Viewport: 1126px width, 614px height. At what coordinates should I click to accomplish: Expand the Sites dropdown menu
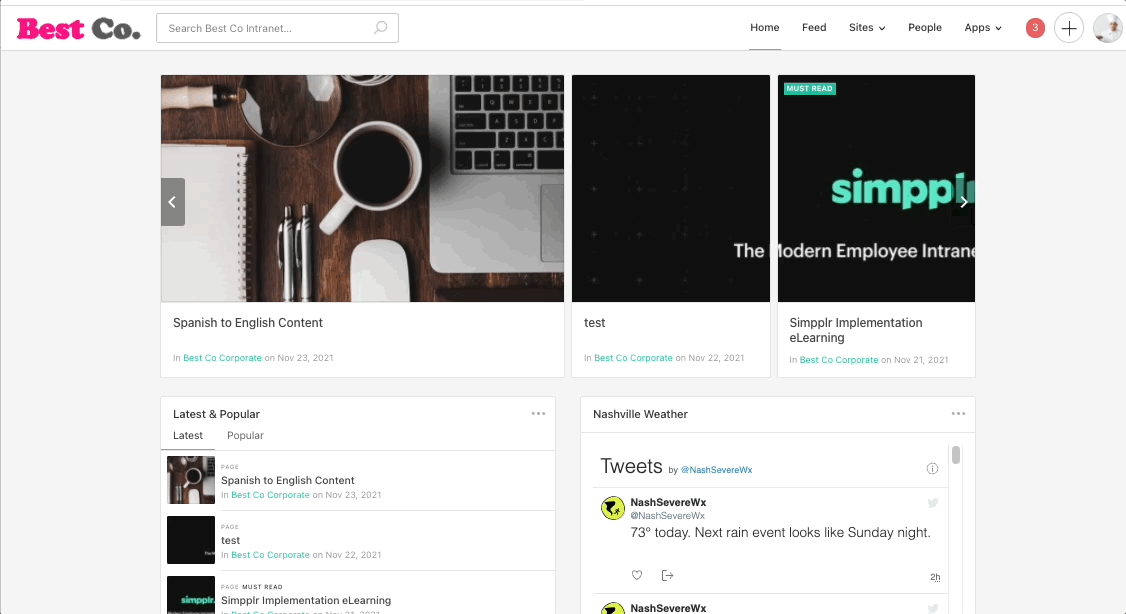click(x=867, y=27)
